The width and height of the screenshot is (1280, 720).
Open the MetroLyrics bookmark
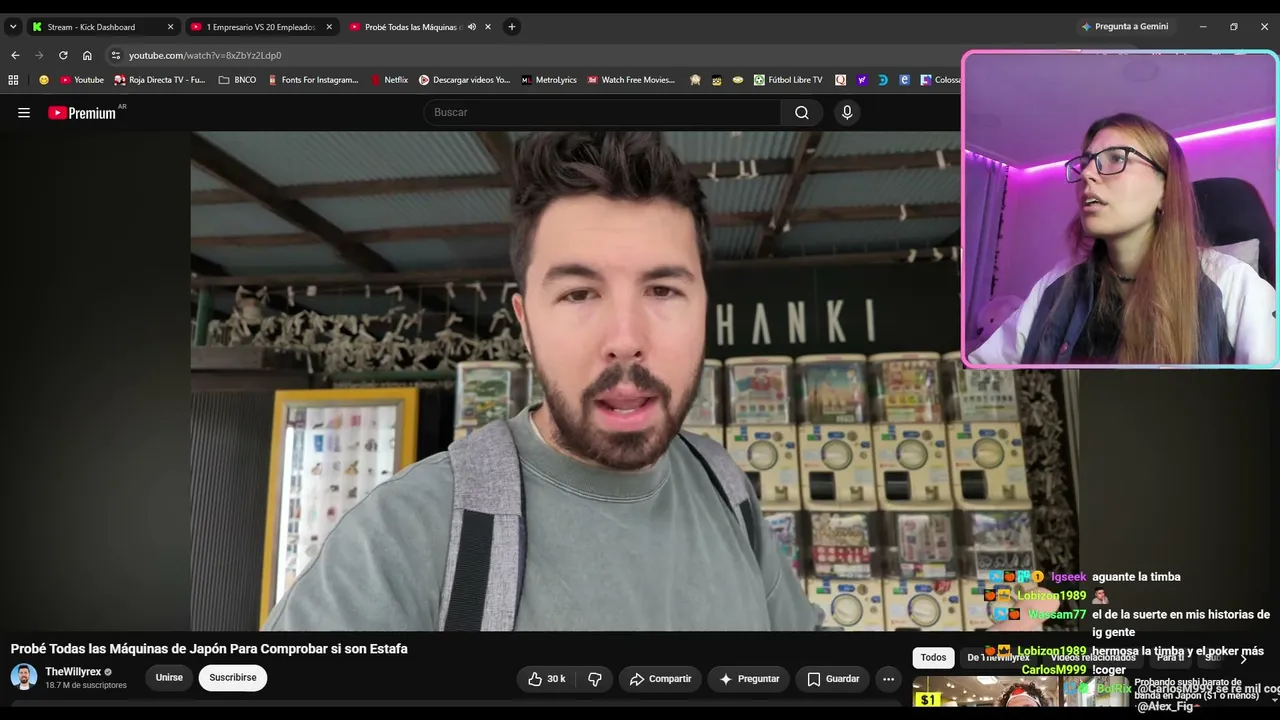(549, 80)
